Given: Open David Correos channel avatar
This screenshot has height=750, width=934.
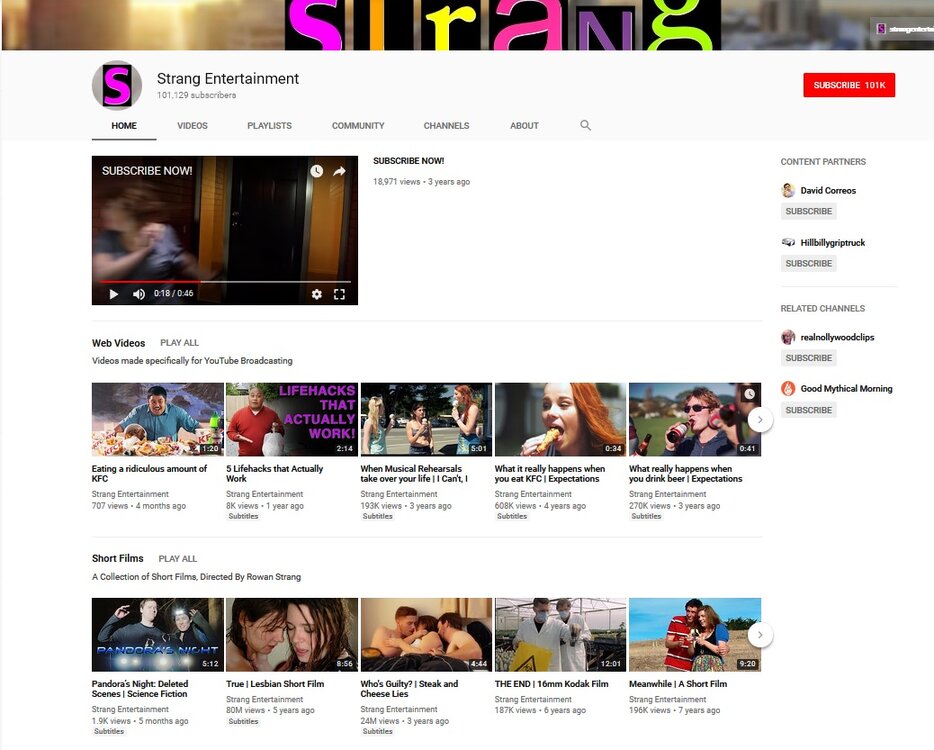Looking at the screenshot, I should (788, 191).
